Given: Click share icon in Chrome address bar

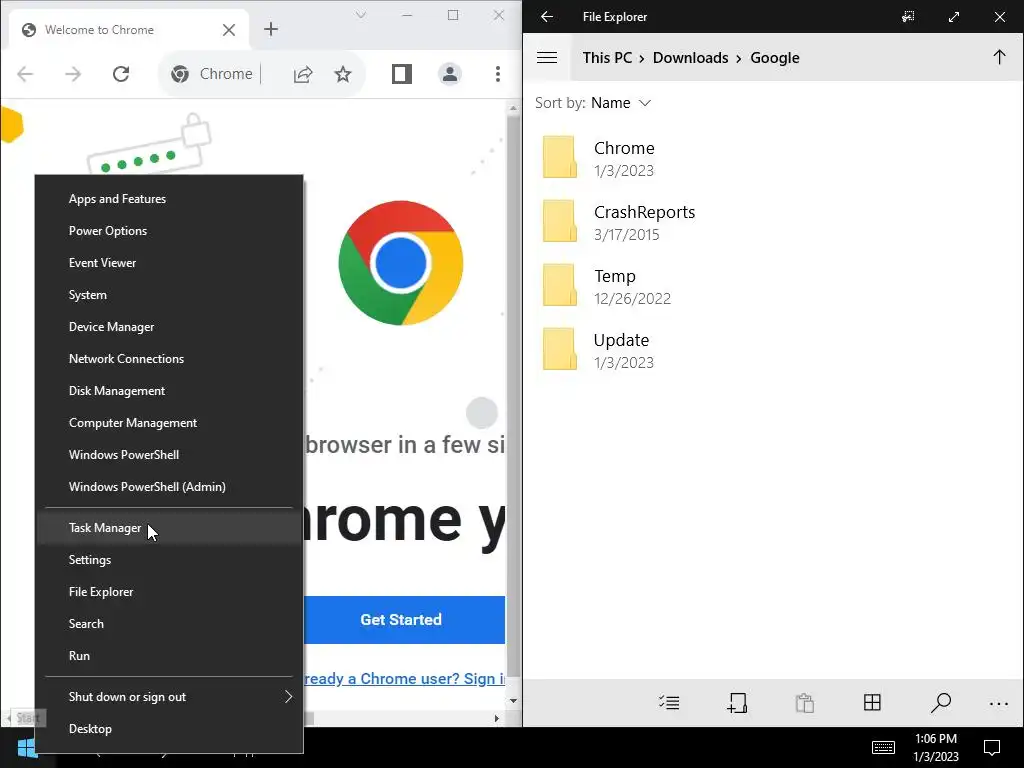Looking at the screenshot, I should [303, 74].
